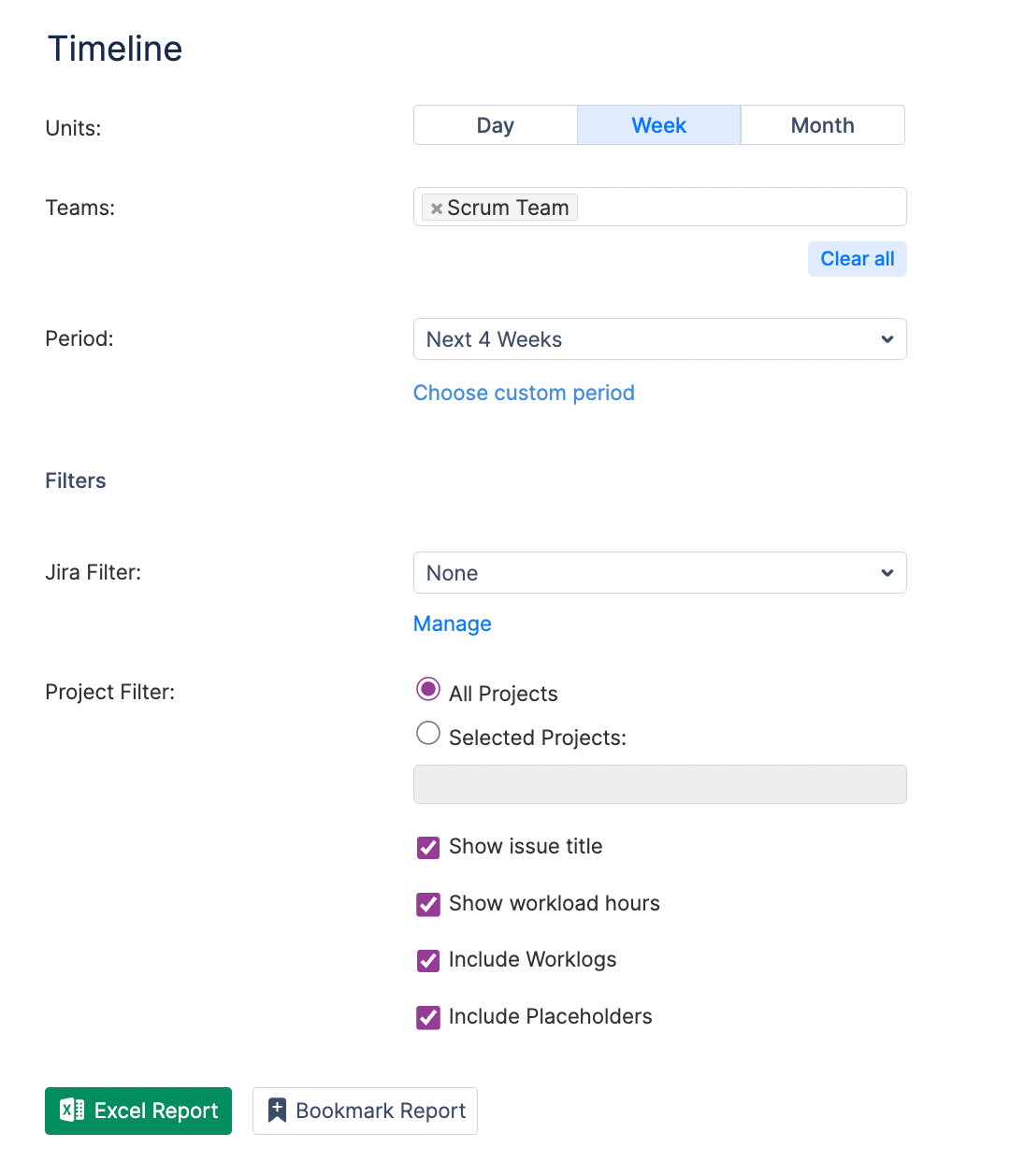This screenshot has width=1010, height=1176.
Task: Toggle Include Placeholders checkbox
Action: [x=428, y=1017]
